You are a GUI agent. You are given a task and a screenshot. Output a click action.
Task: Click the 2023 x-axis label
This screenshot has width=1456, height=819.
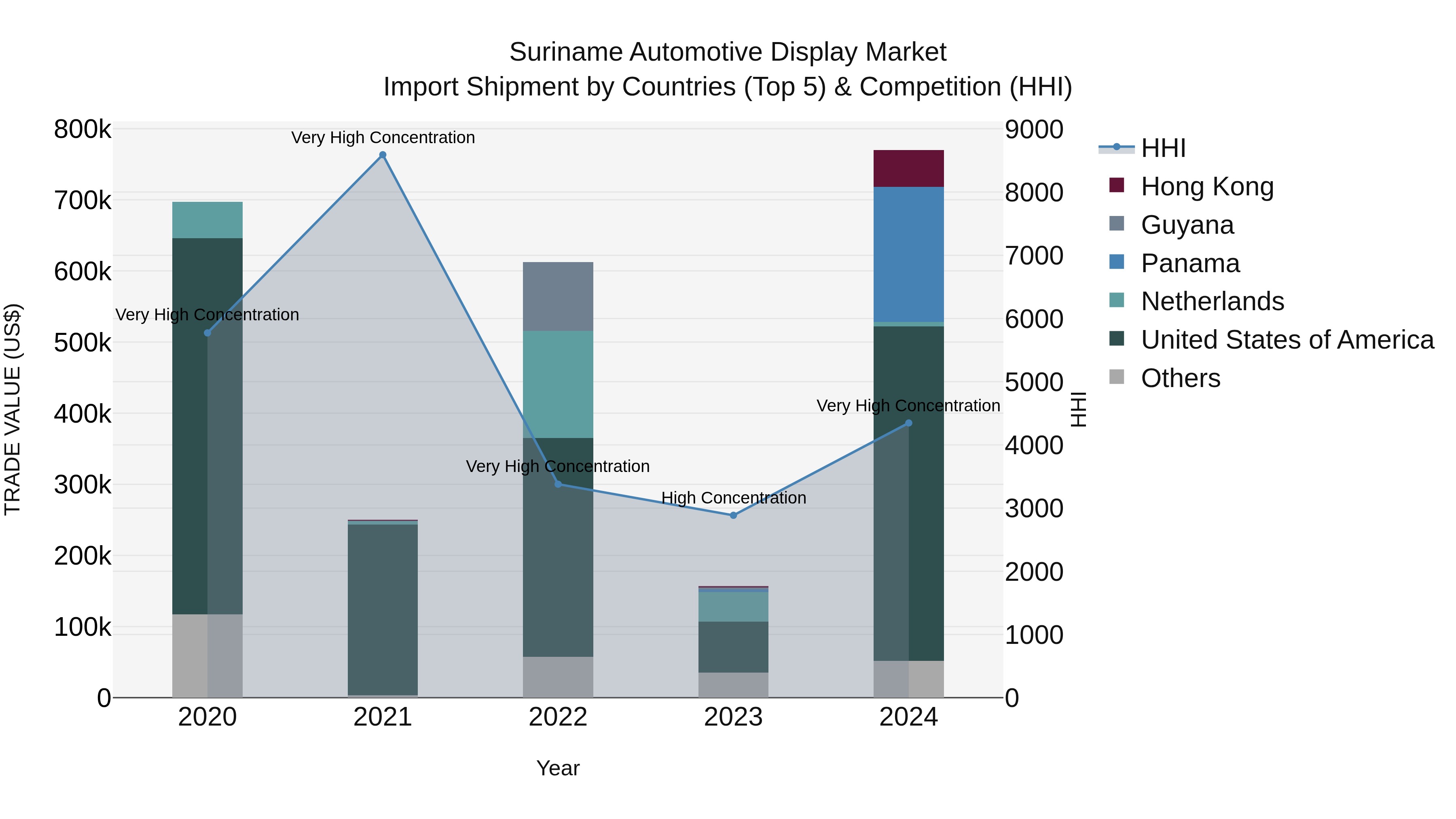coord(733,717)
